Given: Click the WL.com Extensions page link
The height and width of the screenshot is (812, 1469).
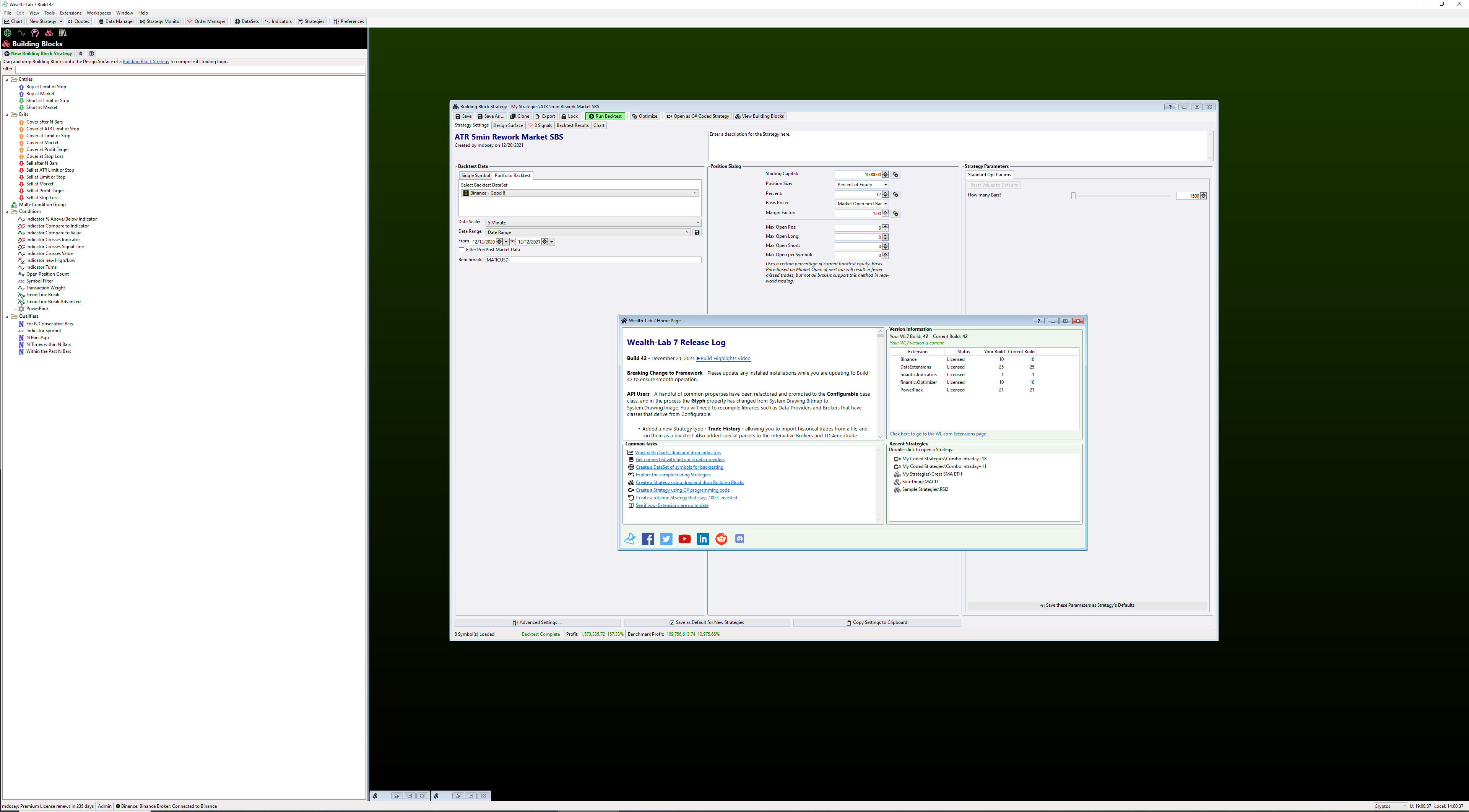Looking at the screenshot, I should click(x=938, y=434).
